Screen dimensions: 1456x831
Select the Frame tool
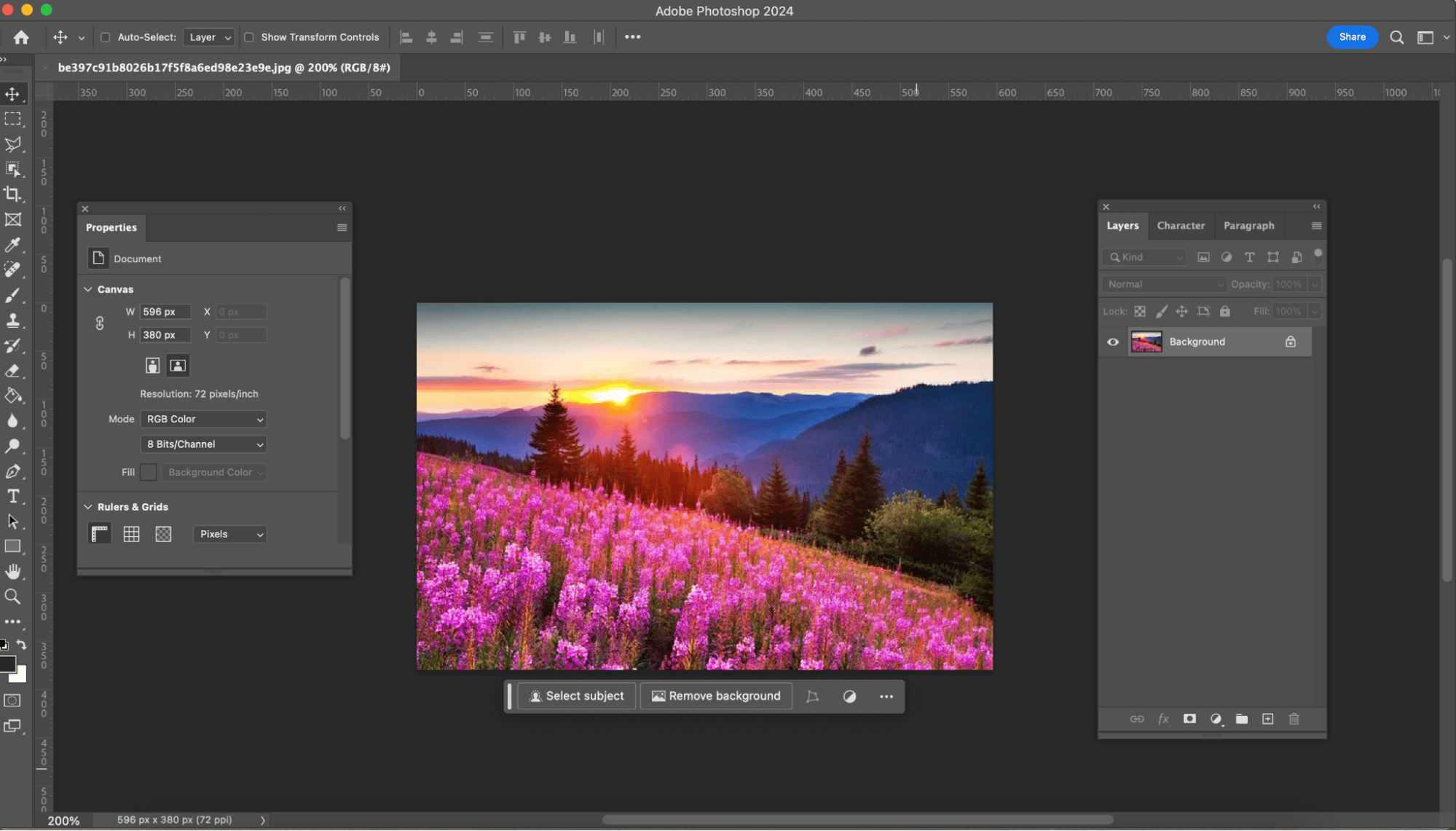12,219
